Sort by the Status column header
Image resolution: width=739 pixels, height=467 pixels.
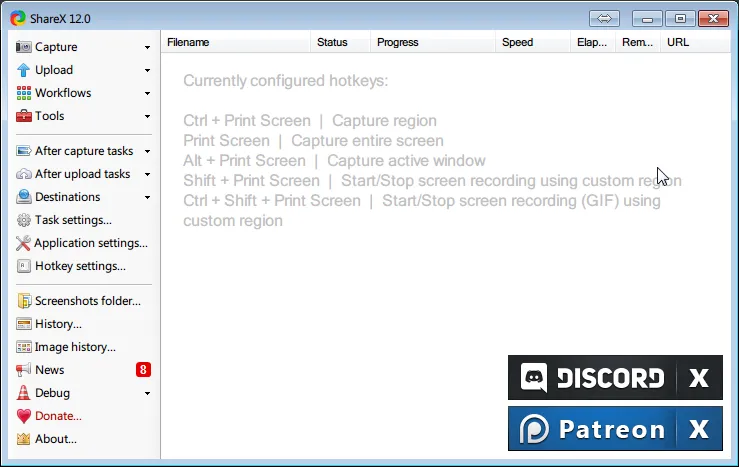click(x=340, y=42)
